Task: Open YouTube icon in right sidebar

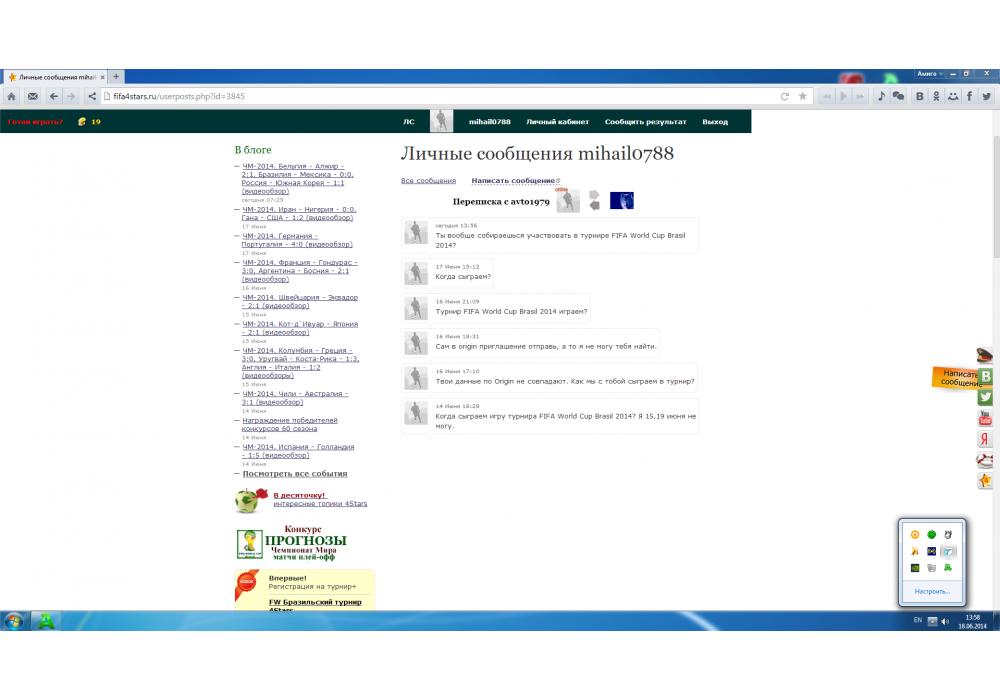Action: [985, 418]
